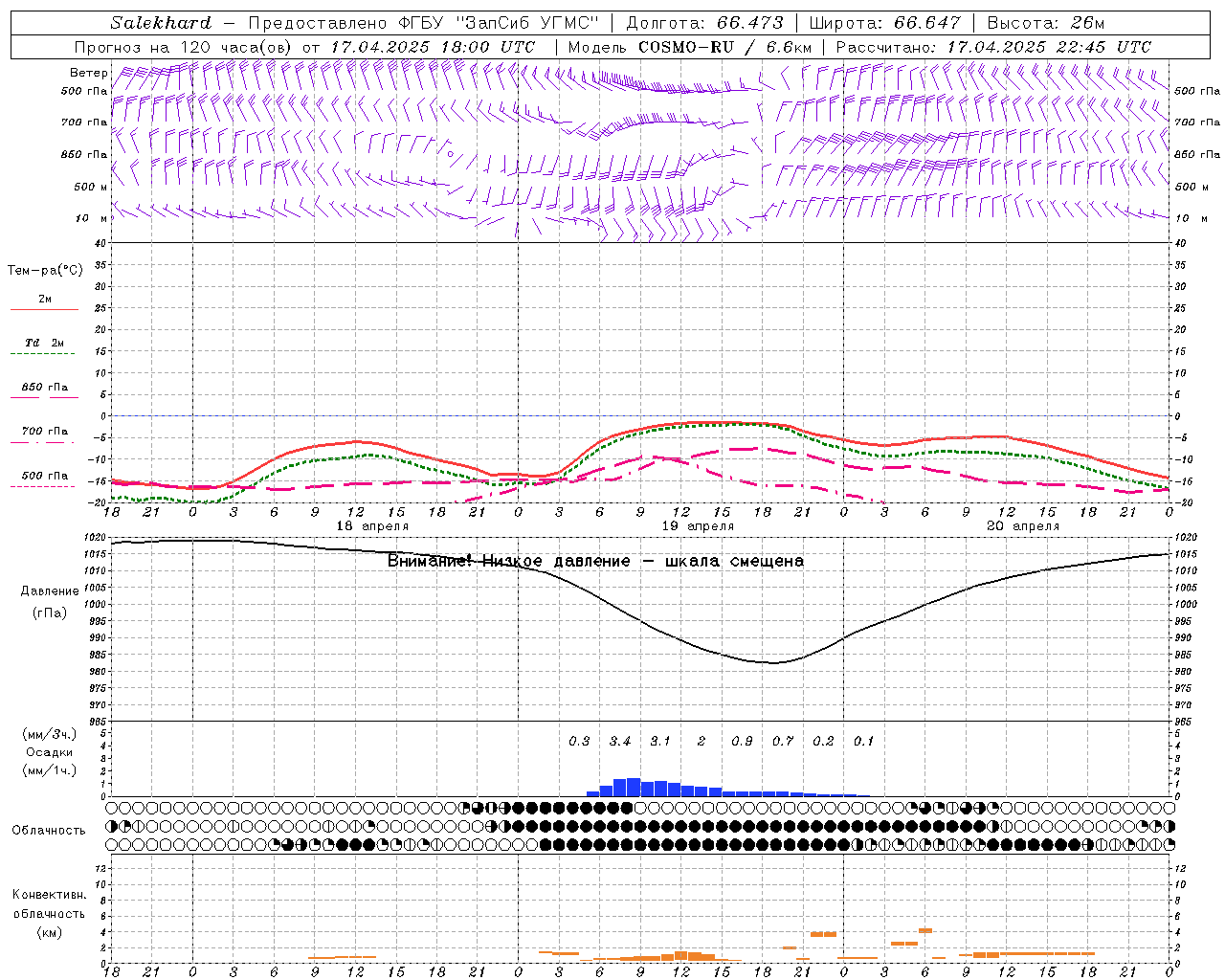Select the 3.1 precipitation amount value
1225x980 pixels.
pos(660,742)
